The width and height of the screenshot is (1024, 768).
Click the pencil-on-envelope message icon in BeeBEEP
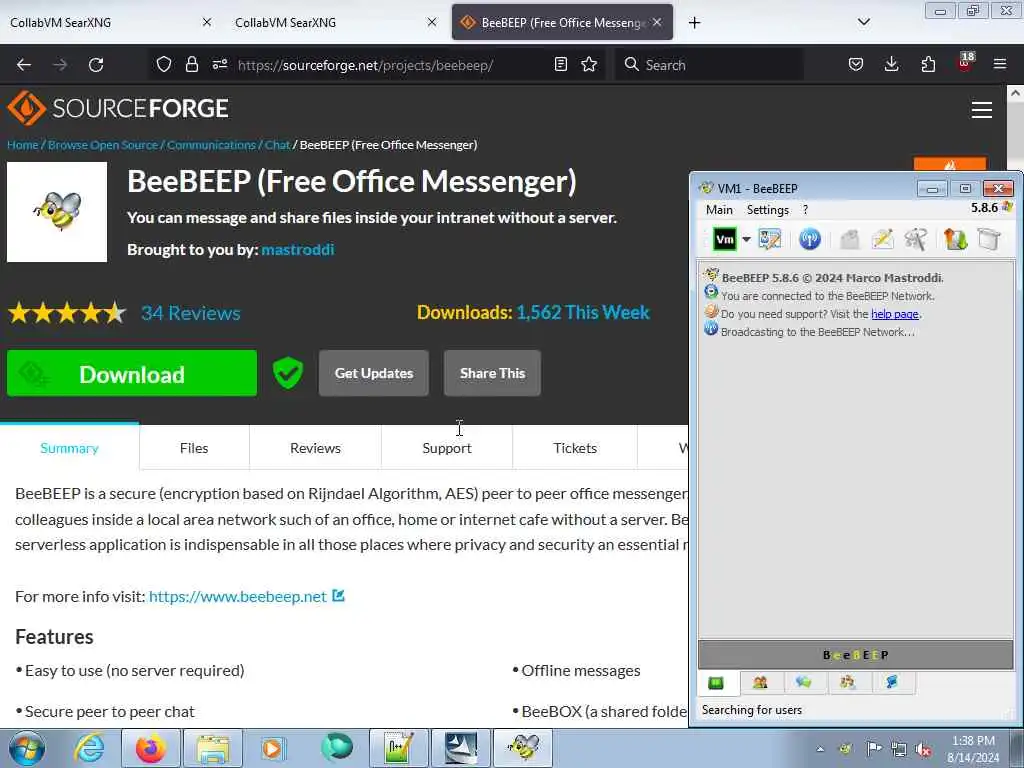click(883, 240)
